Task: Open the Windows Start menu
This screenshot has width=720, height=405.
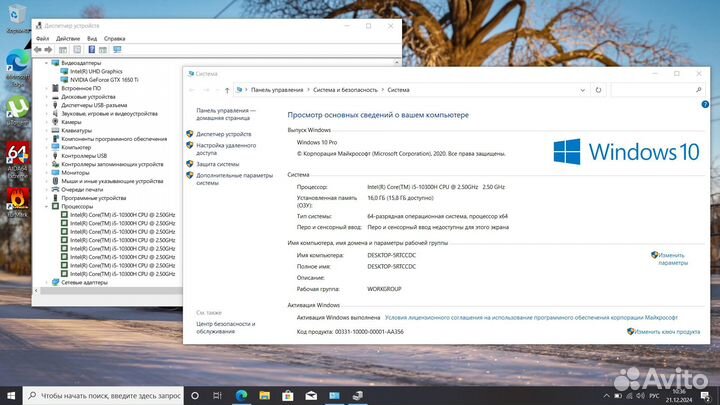Action: (11, 395)
